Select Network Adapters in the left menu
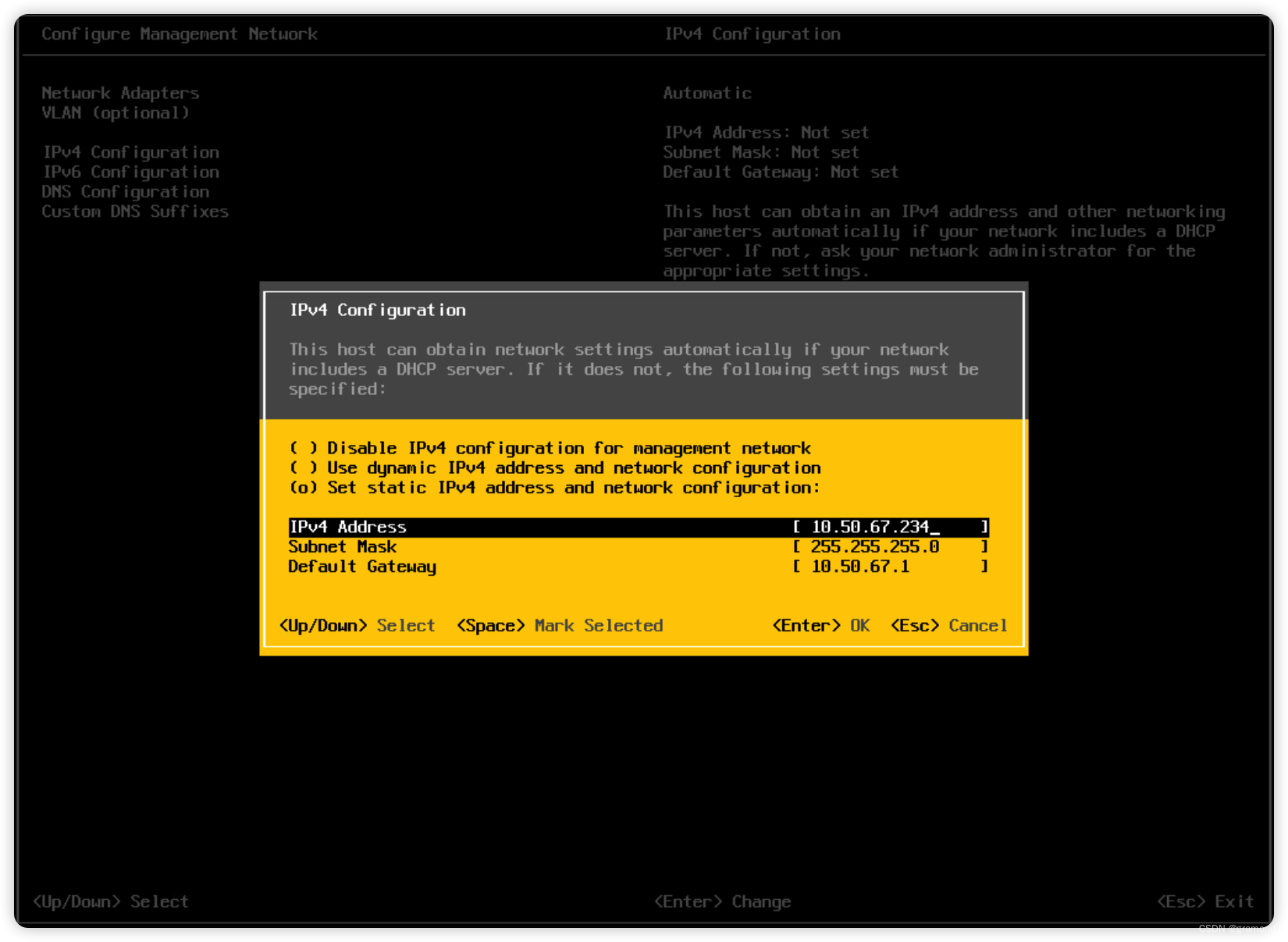1288x942 pixels. click(120, 93)
